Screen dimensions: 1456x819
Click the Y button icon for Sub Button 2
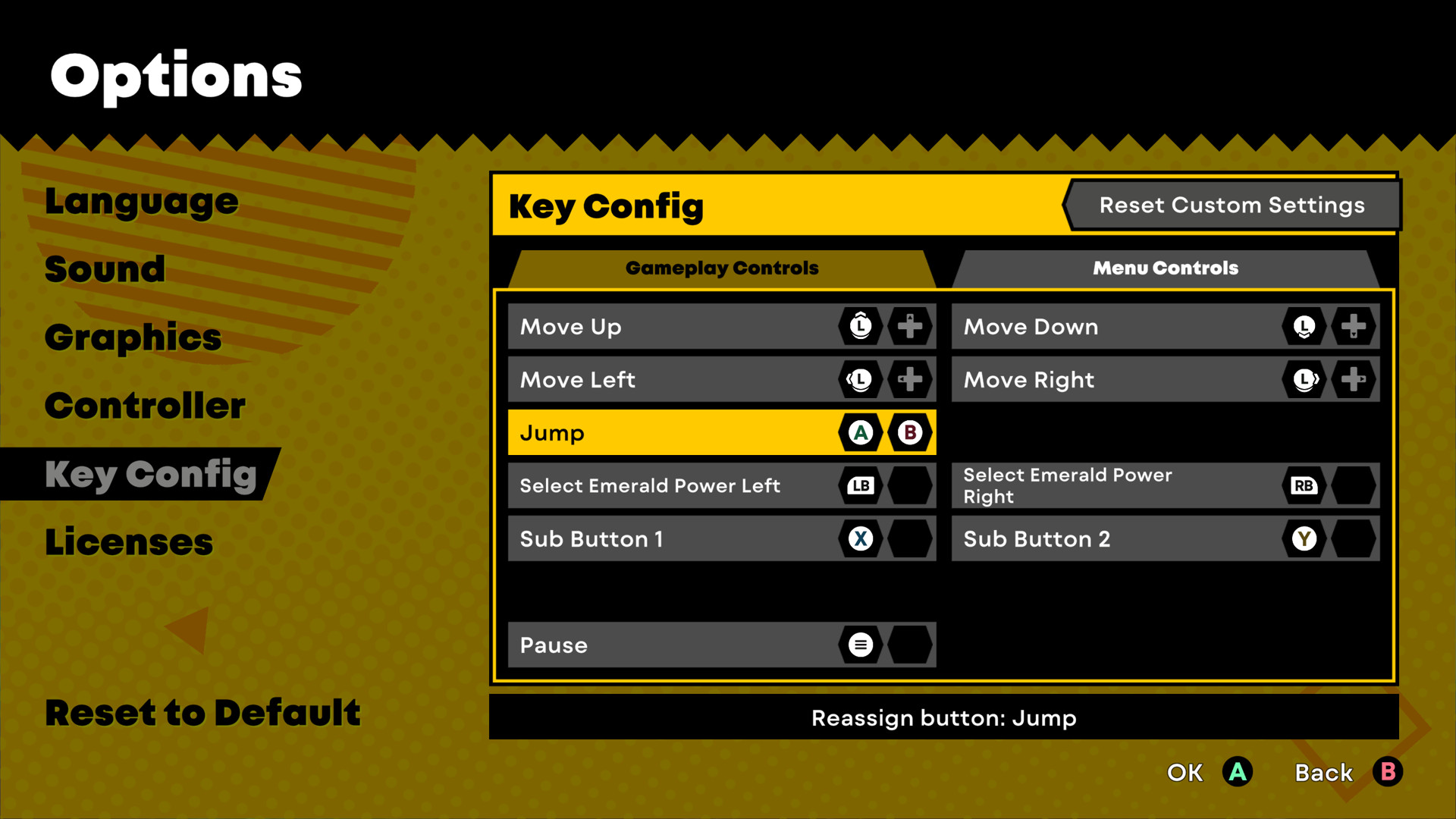pos(1303,538)
